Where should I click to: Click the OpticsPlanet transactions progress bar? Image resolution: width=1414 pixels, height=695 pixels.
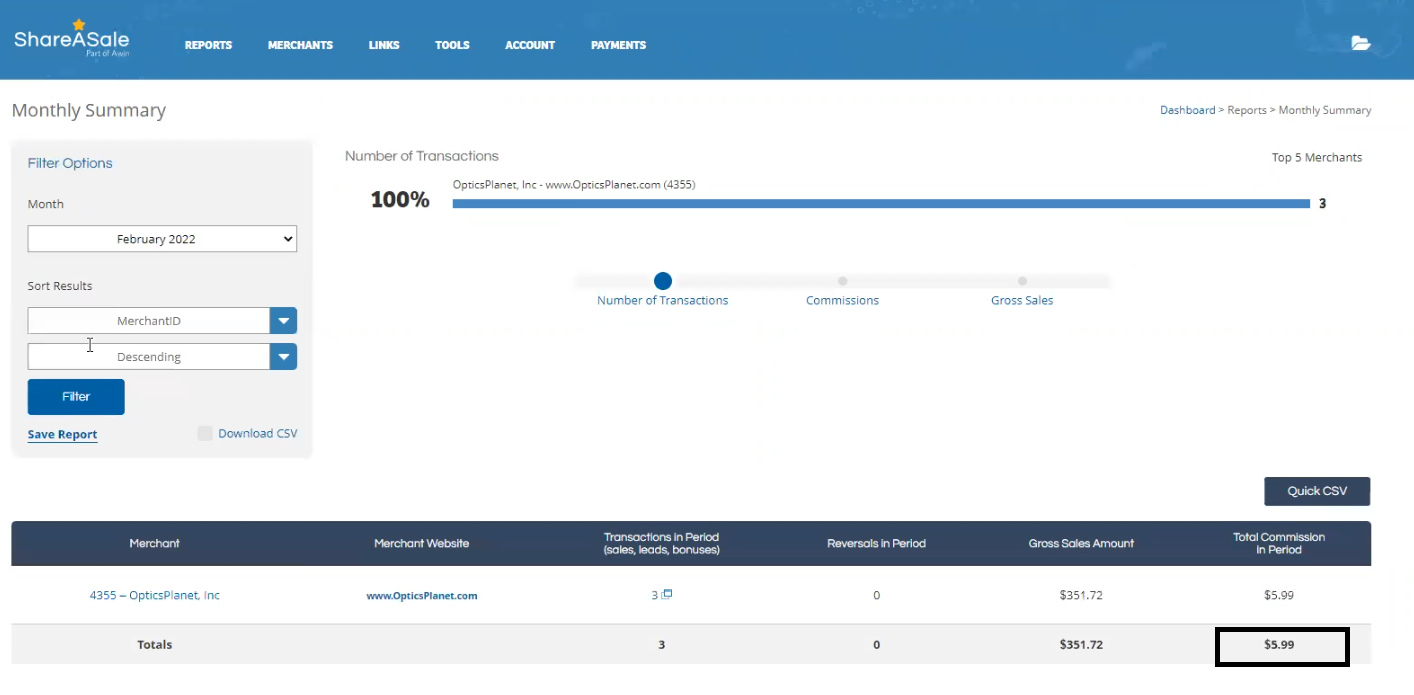[881, 203]
